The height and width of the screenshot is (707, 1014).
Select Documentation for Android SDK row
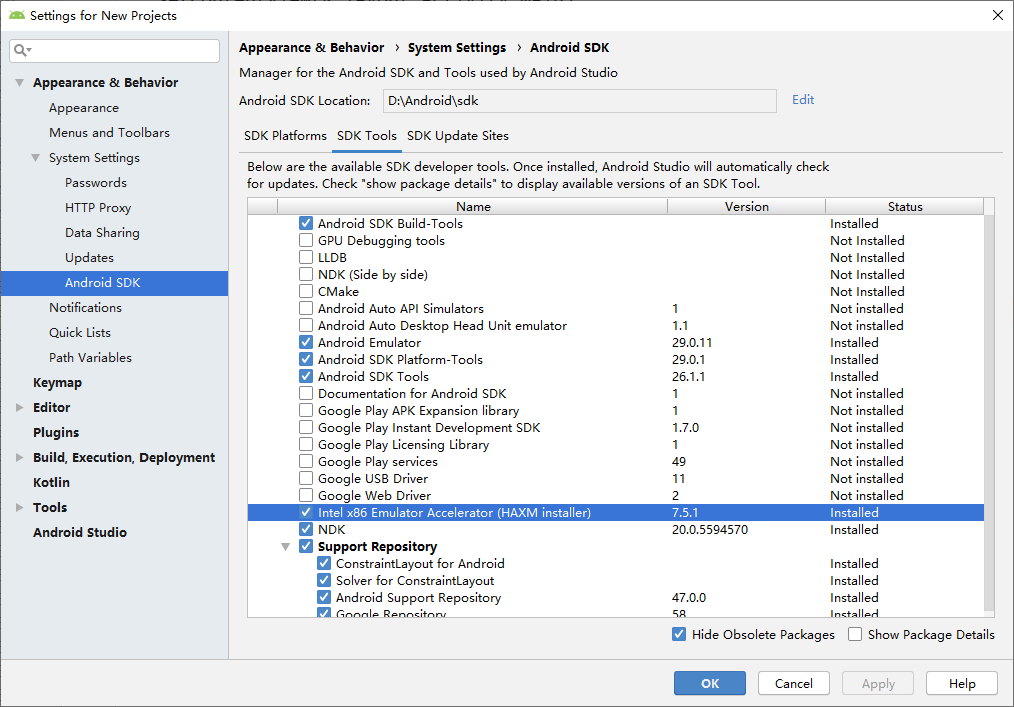tap(616, 394)
